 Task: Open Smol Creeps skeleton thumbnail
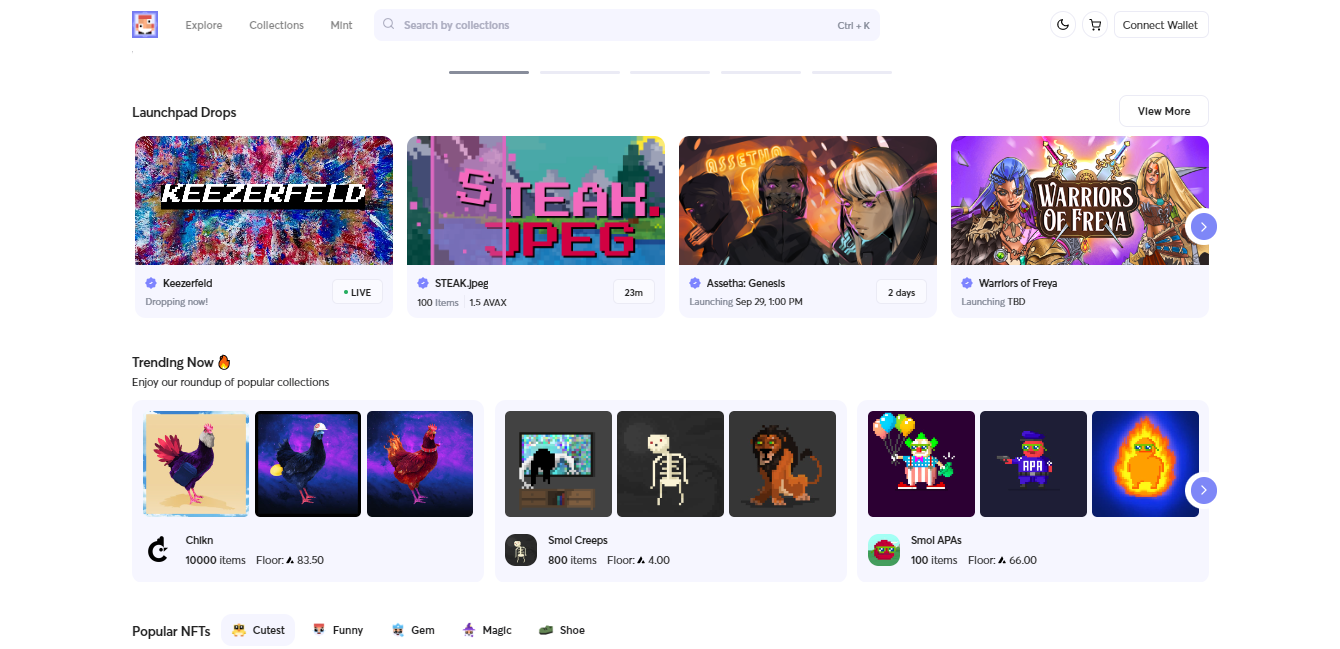671,464
